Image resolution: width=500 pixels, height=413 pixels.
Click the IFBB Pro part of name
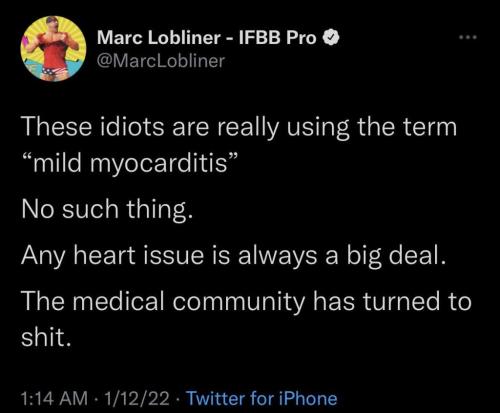pyautogui.click(x=277, y=38)
